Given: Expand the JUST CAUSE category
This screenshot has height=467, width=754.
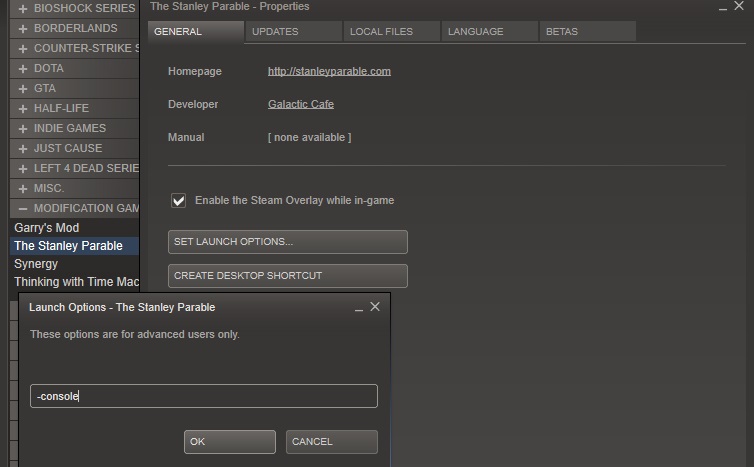Looking at the screenshot, I should [x=23, y=149].
